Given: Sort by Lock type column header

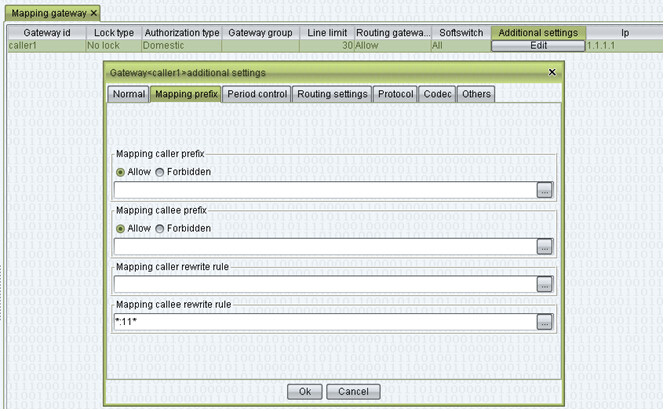Looking at the screenshot, I should pos(113,33).
